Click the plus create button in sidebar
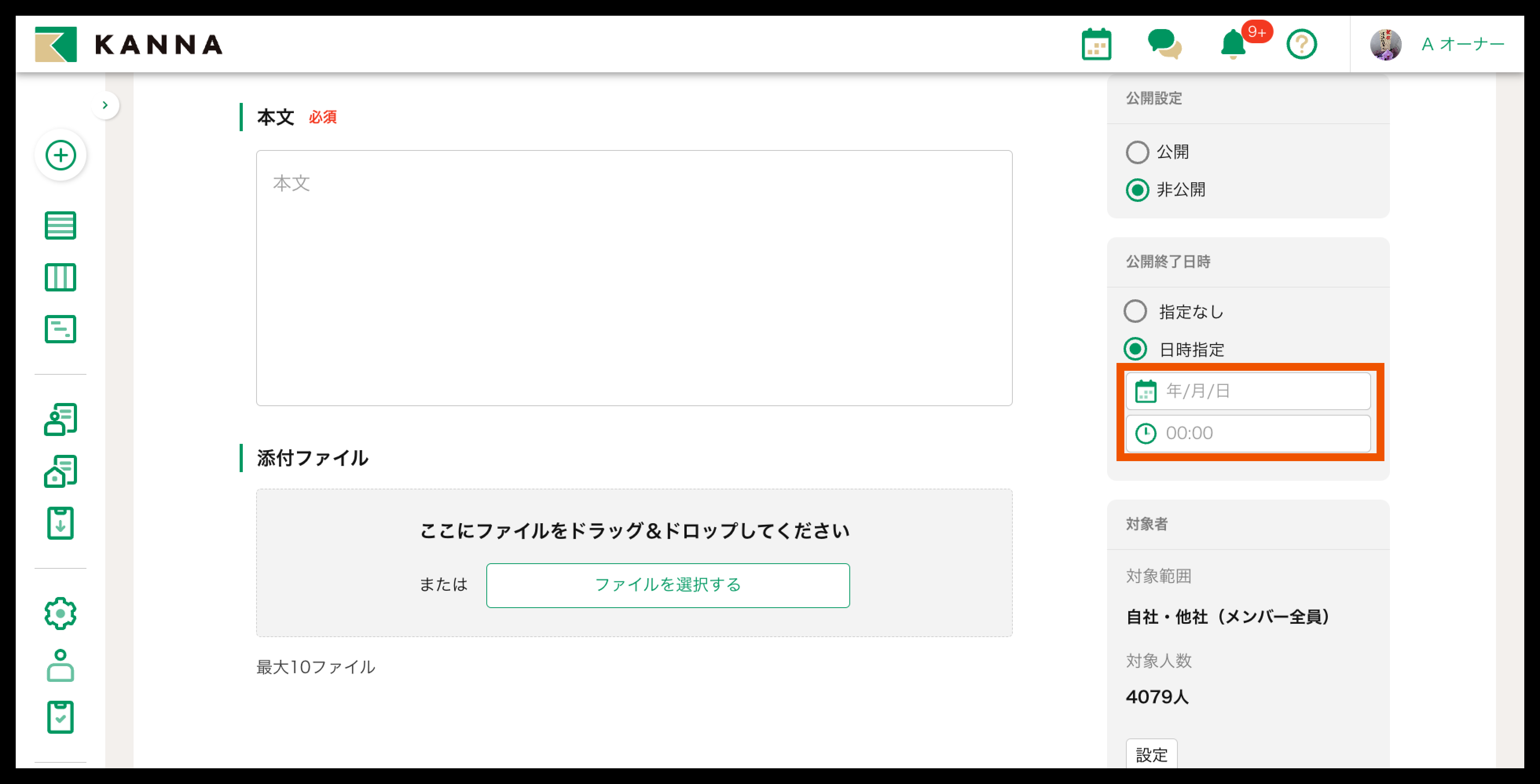 (x=60, y=156)
